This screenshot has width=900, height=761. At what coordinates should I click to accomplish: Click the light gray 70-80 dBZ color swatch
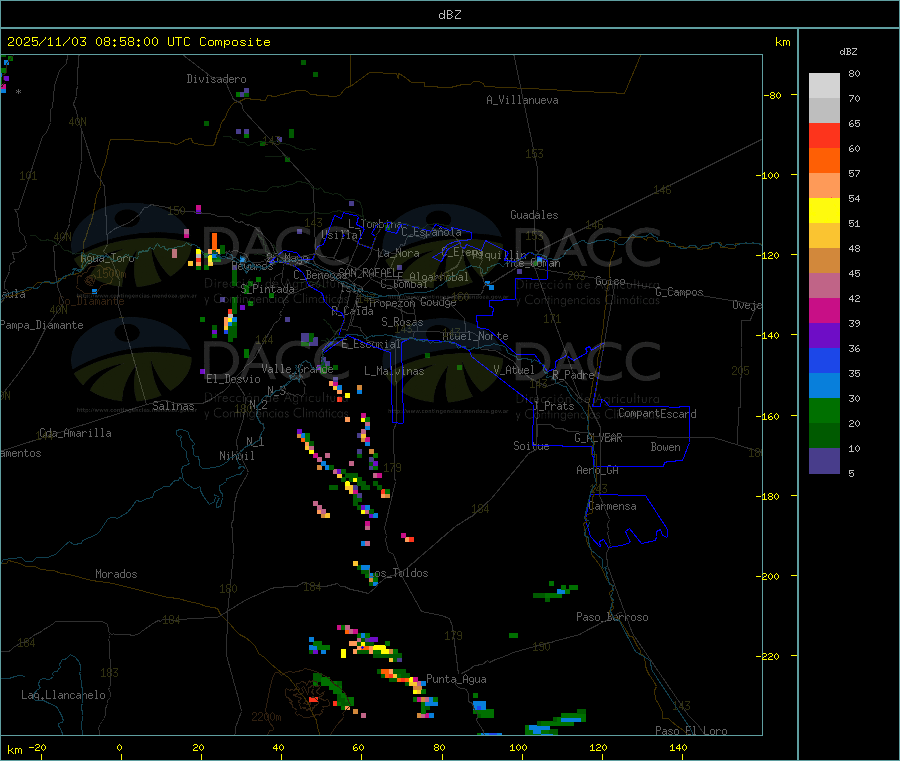pos(824,86)
